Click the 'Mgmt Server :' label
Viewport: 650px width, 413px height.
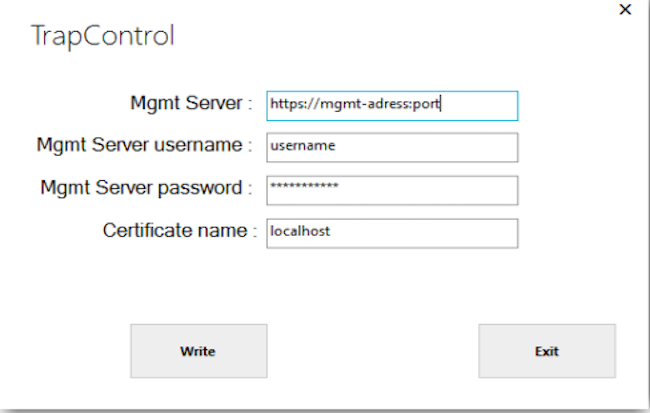pyautogui.click(x=187, y=103)
